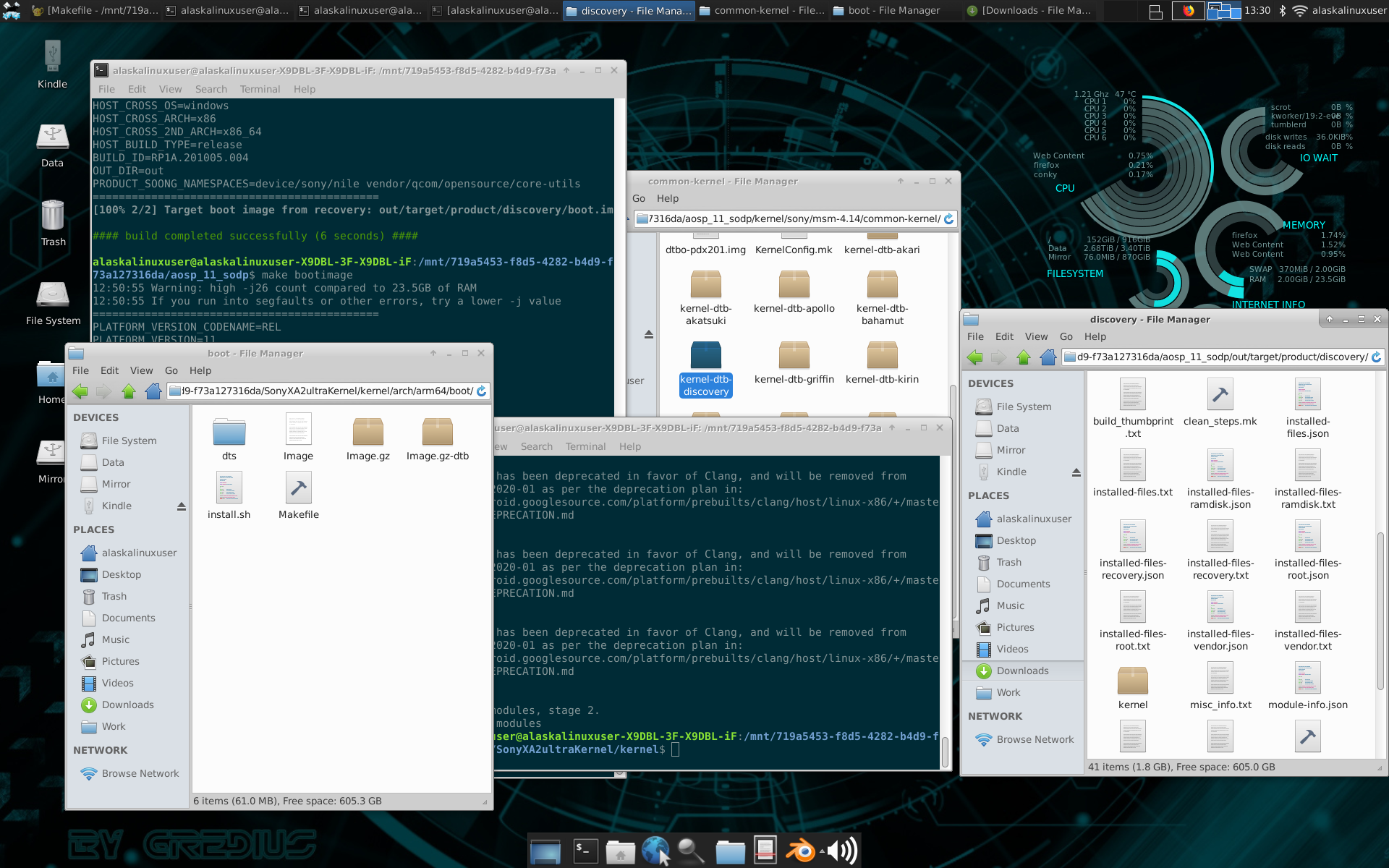This screenshot has width=1389, height=868.
Task: Select the kernel-dtb-apollo folder
Action: [x=794, y=292]
